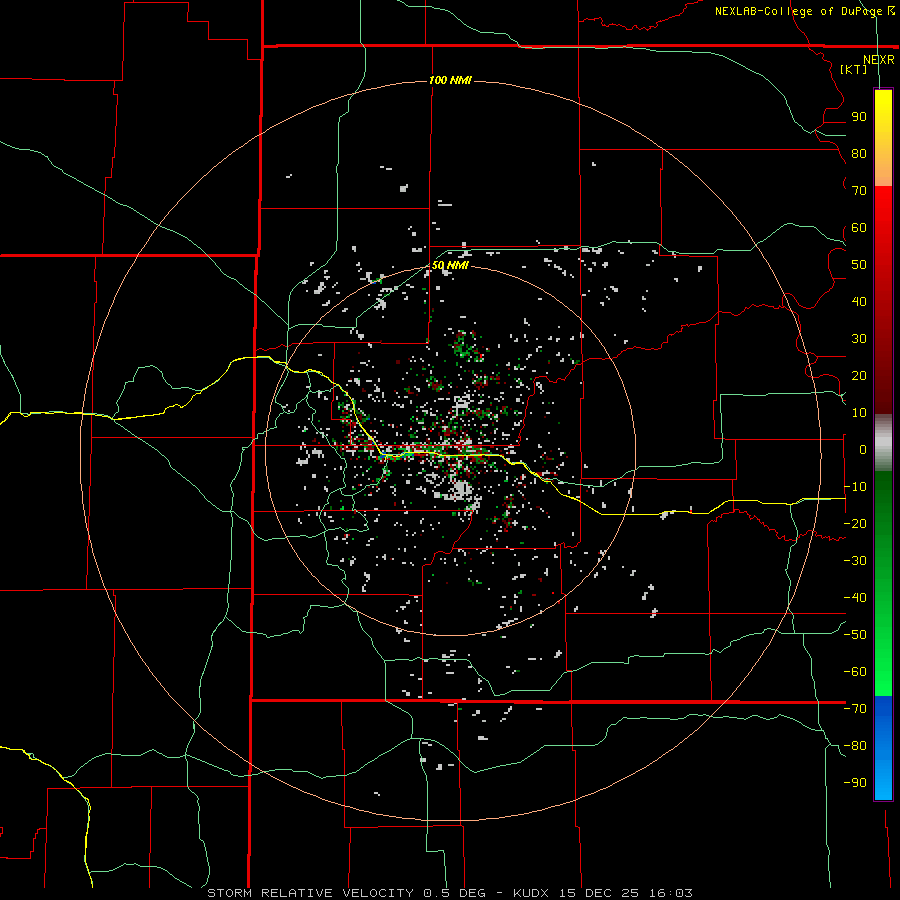
Task: Click the 90 value on the velocity scale
Action: click(x=859, y=117)
